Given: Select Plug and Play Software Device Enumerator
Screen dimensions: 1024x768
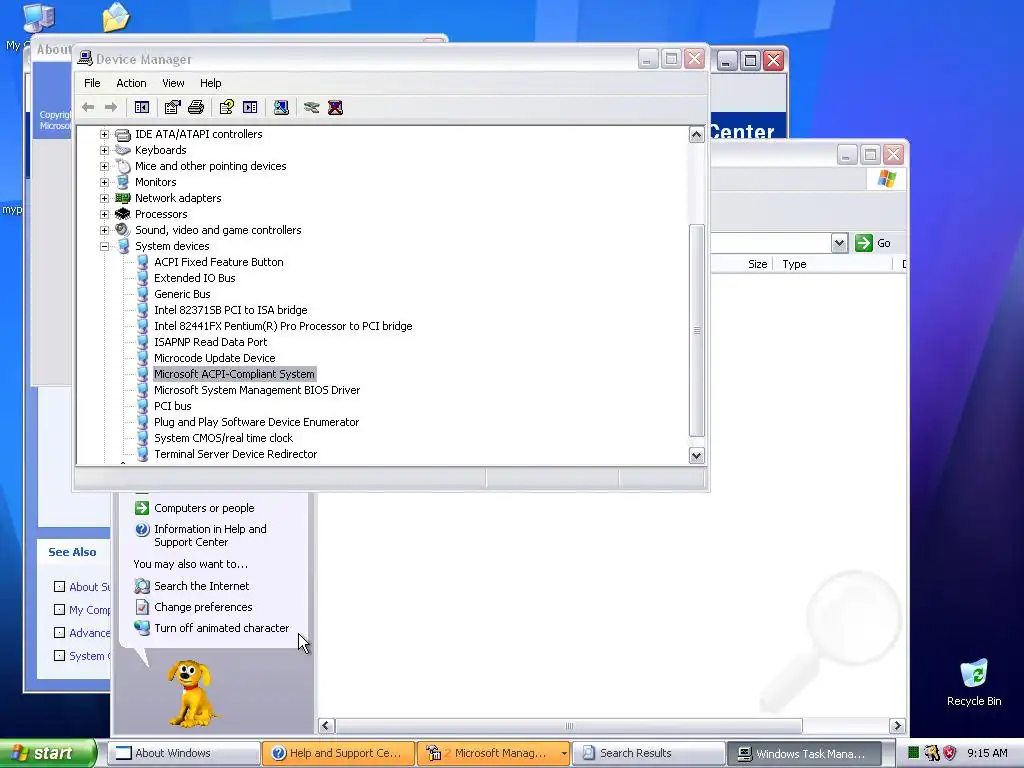Looking at the screenshot, I should pyautogui.click(x=257, y=422).
